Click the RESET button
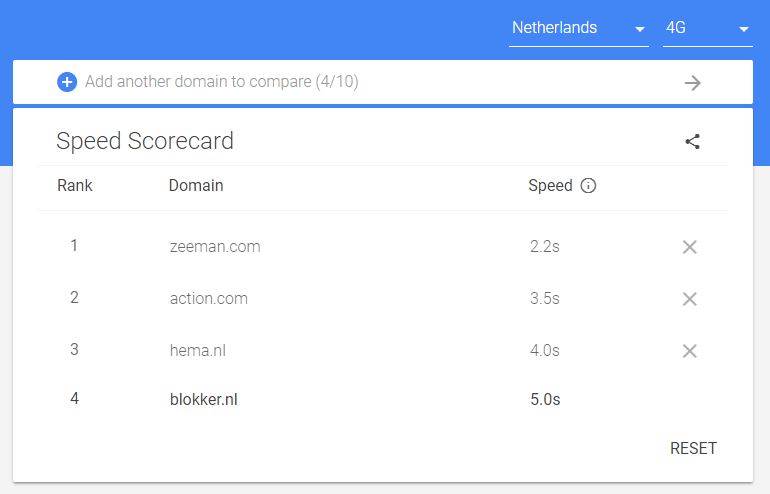Viewport: 770px width, 494px height. coord(693,448)
